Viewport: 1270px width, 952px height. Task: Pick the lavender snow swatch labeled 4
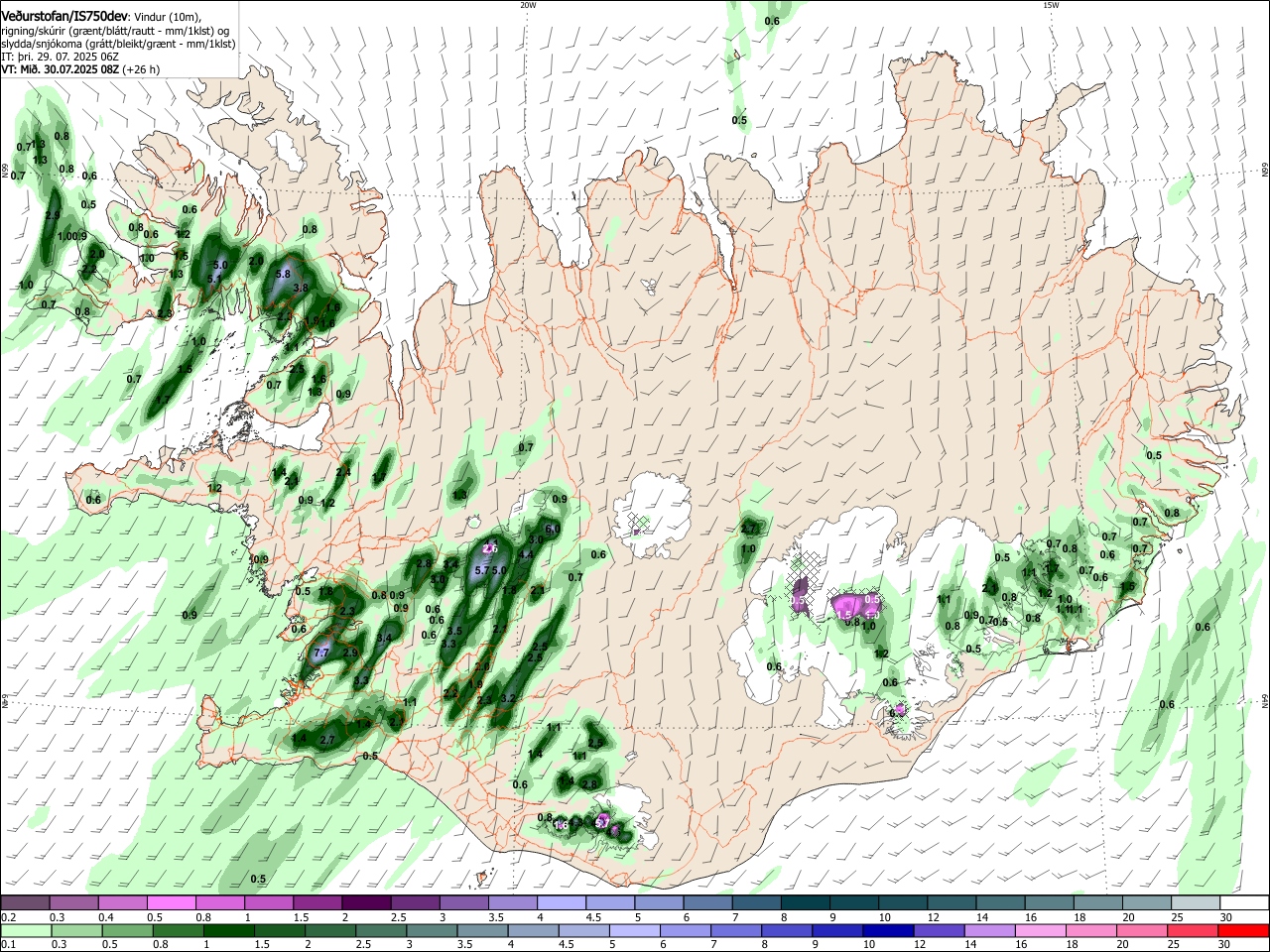point(561,902)
